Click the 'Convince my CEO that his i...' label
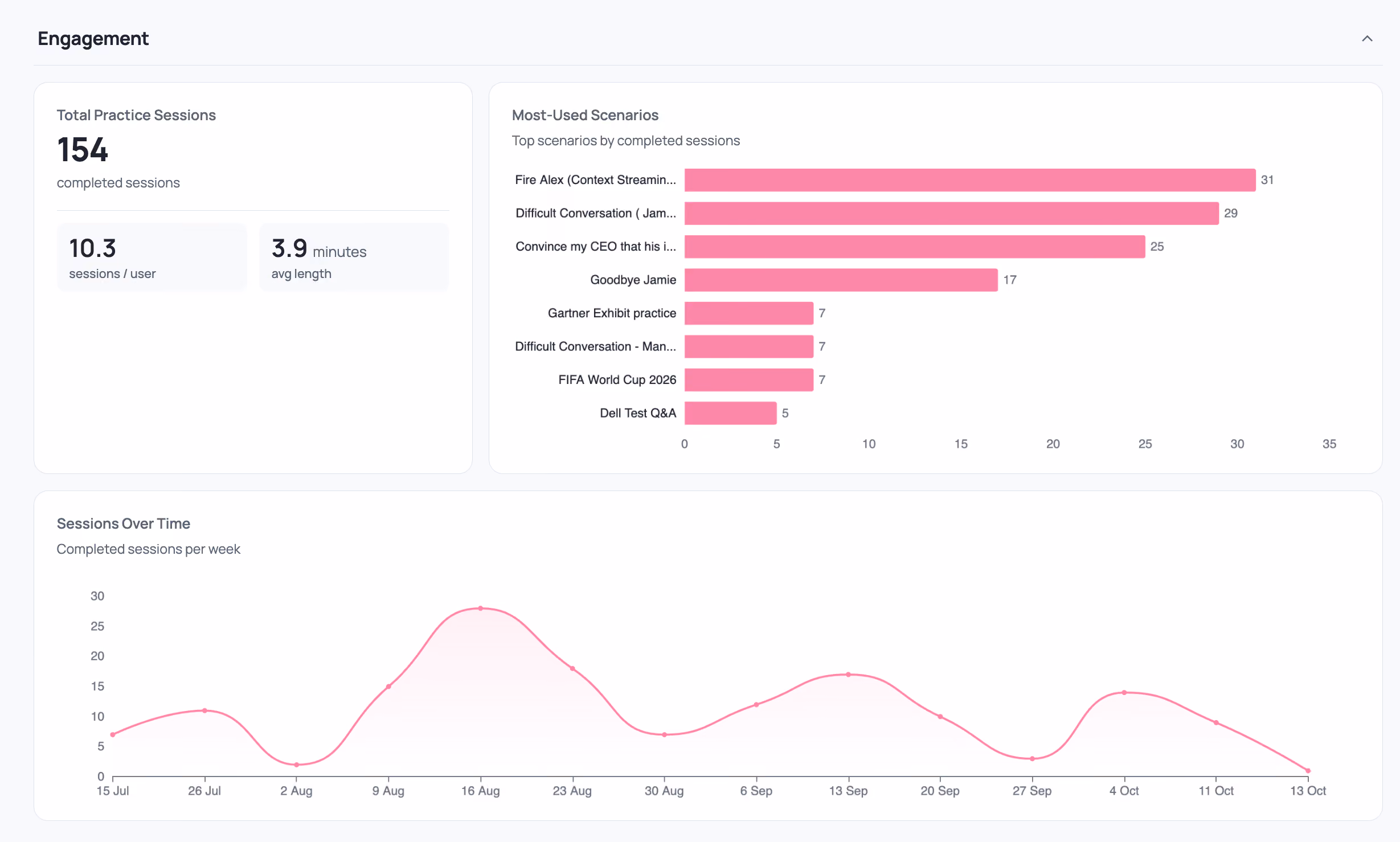Viewport: 1400px width, 842px height. point(596,247)
